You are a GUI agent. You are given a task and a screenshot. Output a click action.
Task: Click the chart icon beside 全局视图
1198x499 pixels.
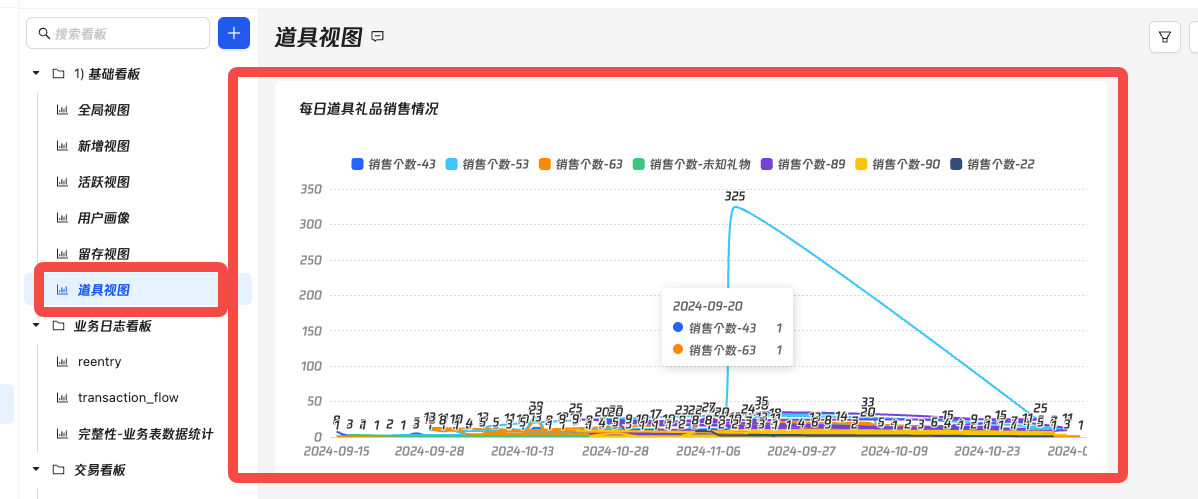(62, 110)
